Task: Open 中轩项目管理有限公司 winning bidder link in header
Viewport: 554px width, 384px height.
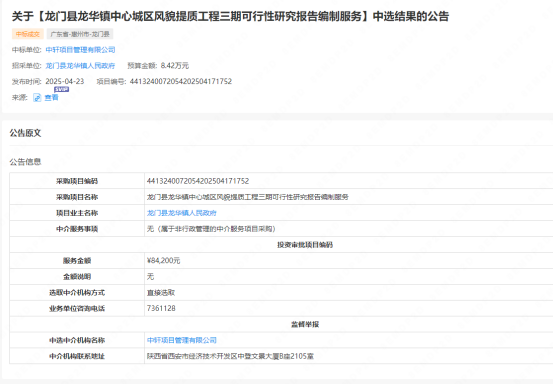Action: pos(81,50)
